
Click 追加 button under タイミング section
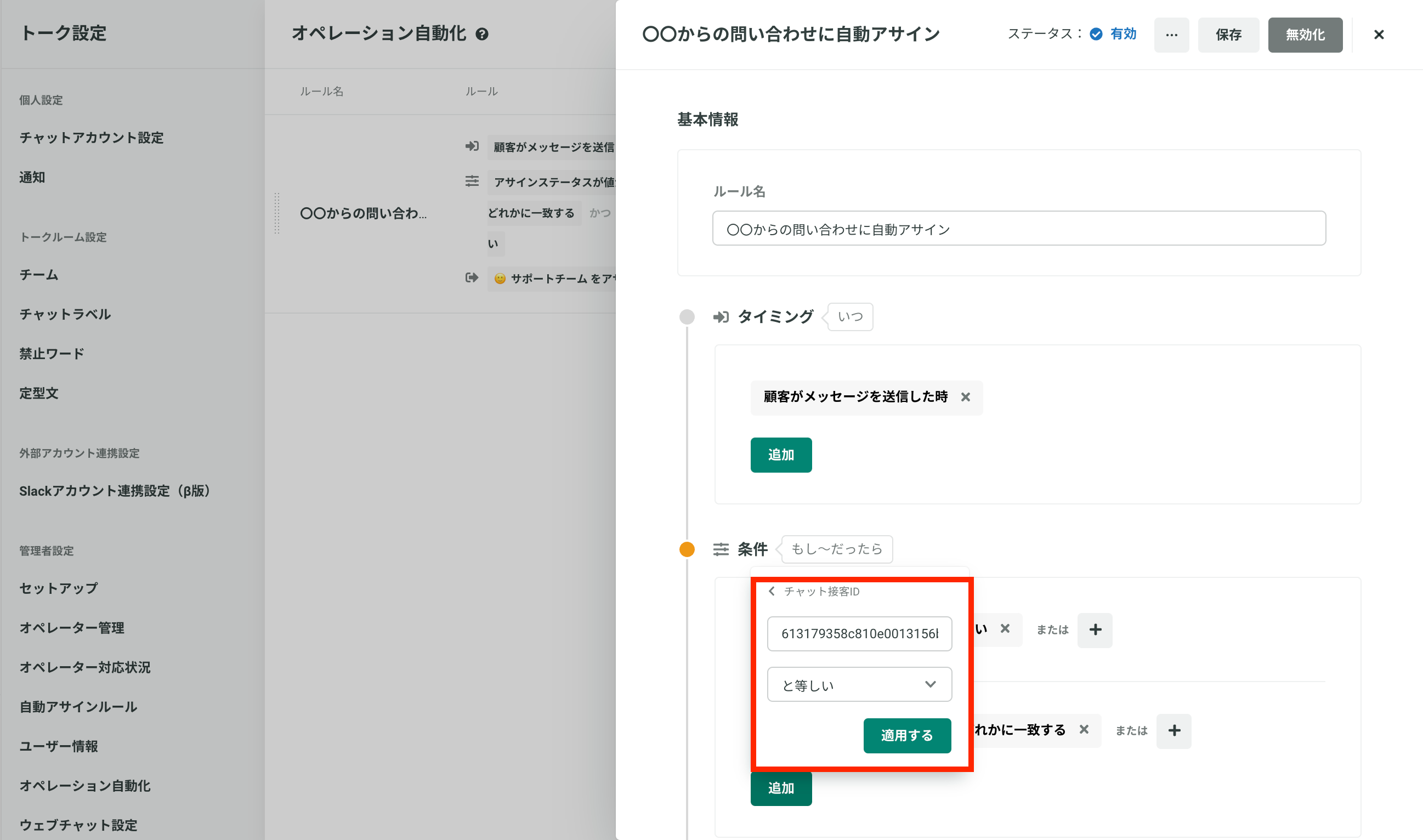[x=780, y=455]
